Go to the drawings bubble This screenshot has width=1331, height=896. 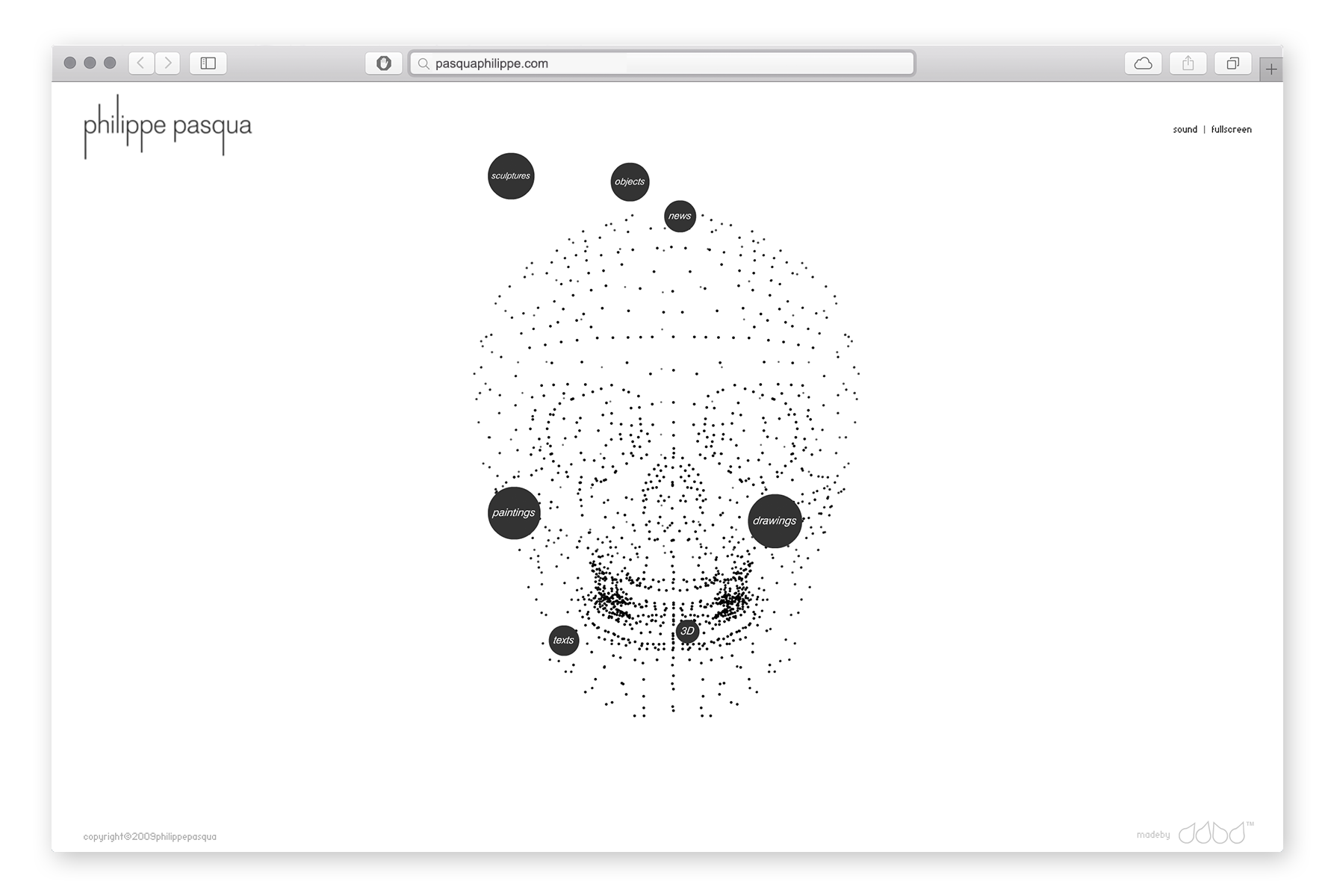[x=775, y=521]
